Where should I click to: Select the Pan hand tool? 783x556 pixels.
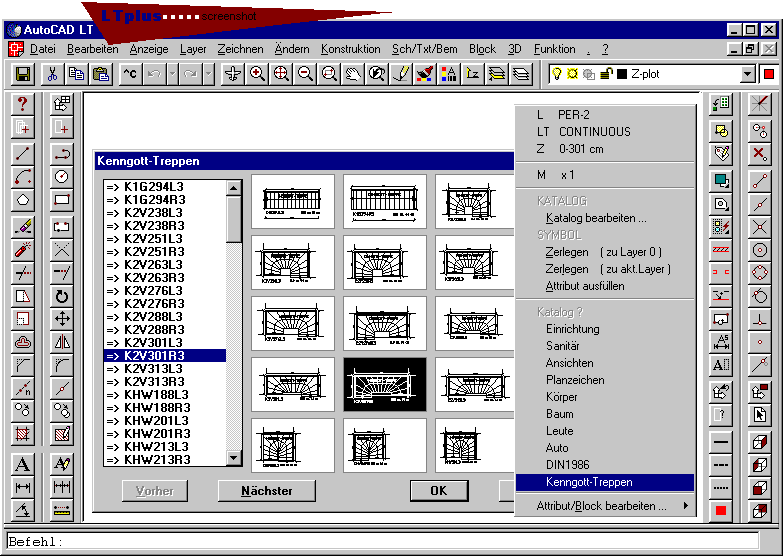click(353, 74)
